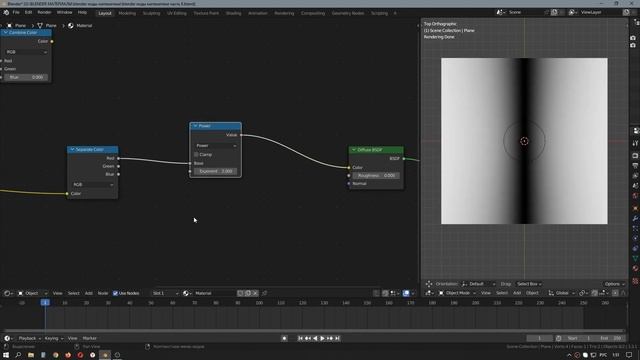Open the node editor View menu
This screenshot has height=360, width=640.
[58, 293]
